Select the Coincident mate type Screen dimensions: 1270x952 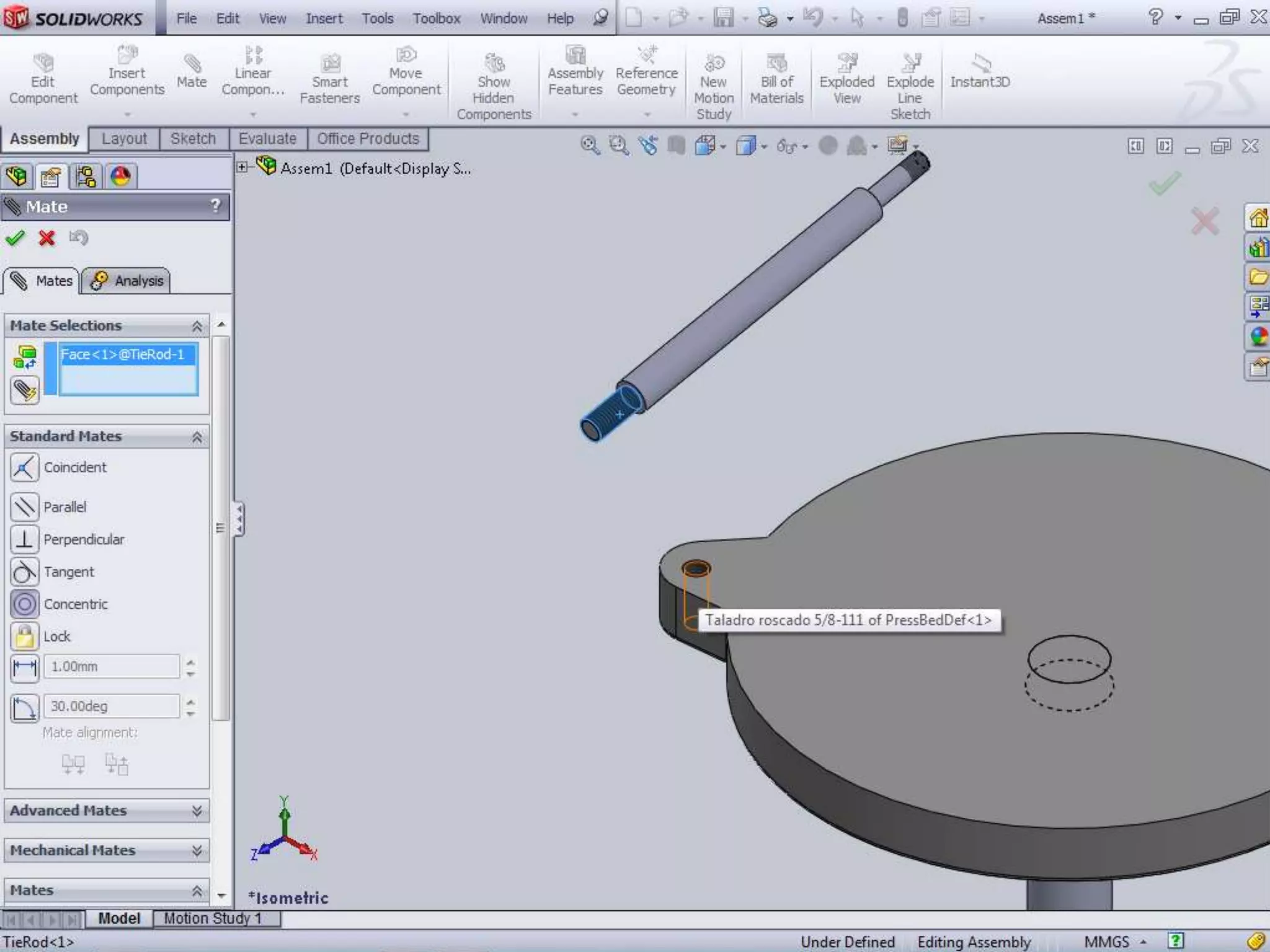(x=25, y=467)
